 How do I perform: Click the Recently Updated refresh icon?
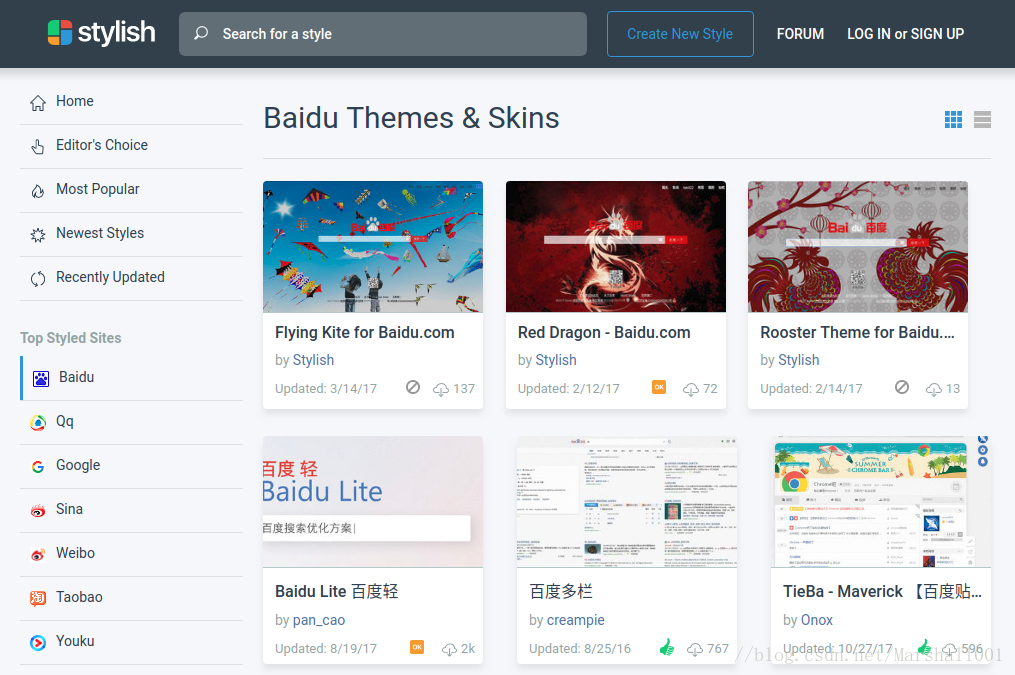[38, 278]
